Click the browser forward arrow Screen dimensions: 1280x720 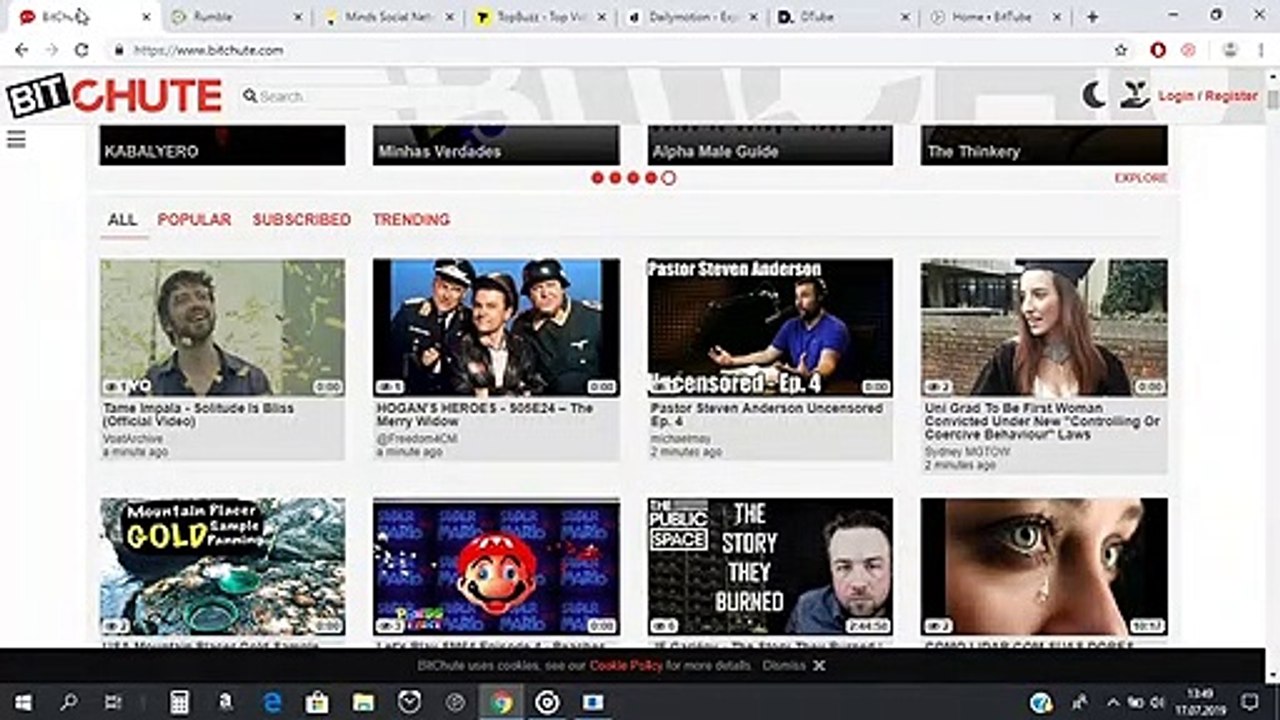click(x=52, y=50)
